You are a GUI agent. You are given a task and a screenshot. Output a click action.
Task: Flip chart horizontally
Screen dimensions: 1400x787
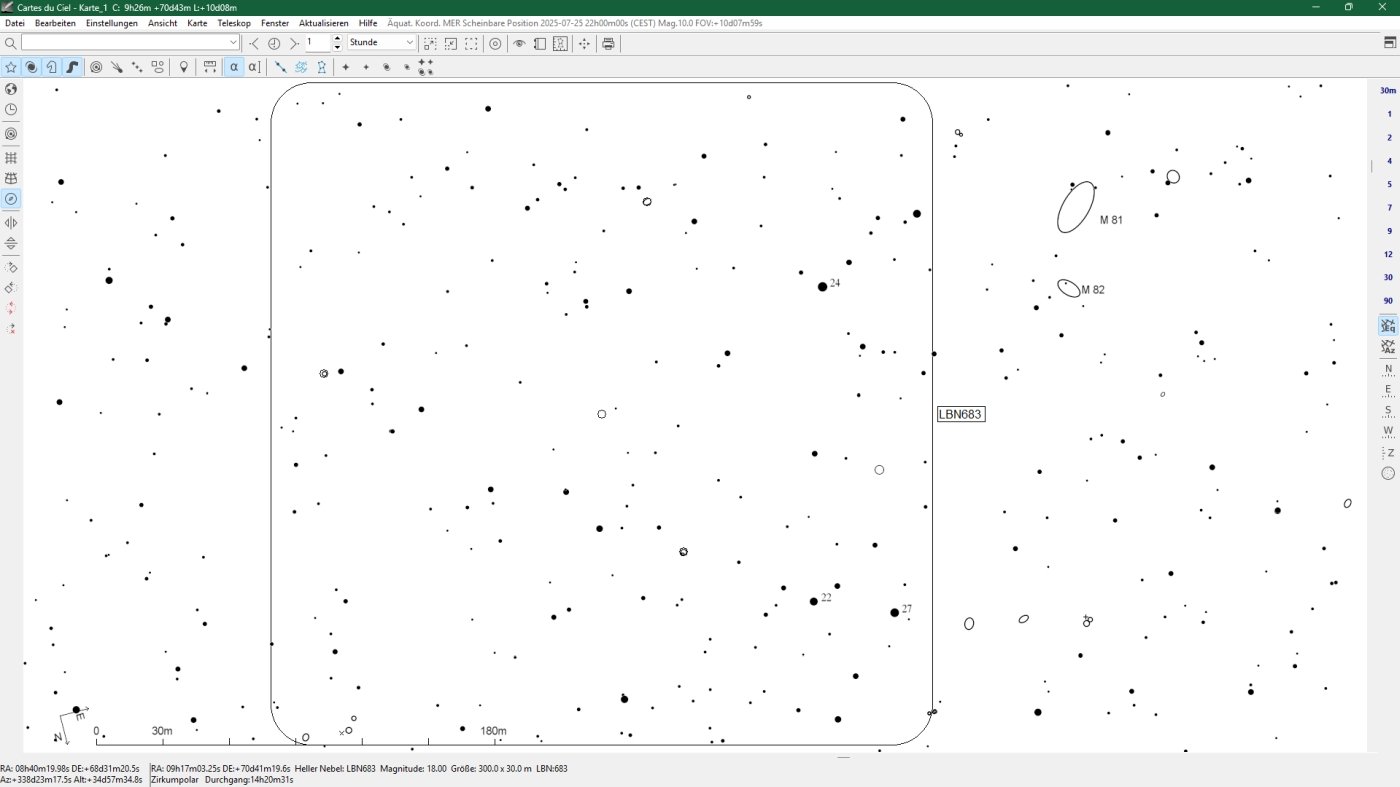(x=11, y=223)
